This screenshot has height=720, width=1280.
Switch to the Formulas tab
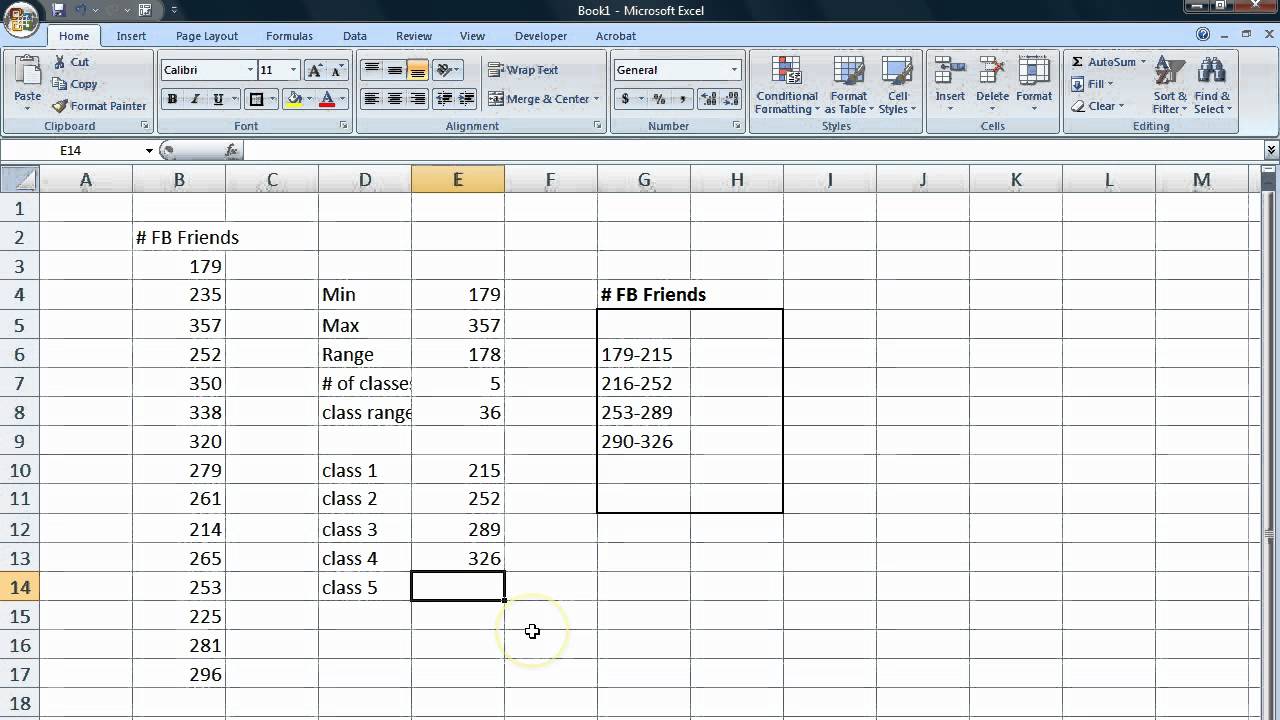[289, 36]
